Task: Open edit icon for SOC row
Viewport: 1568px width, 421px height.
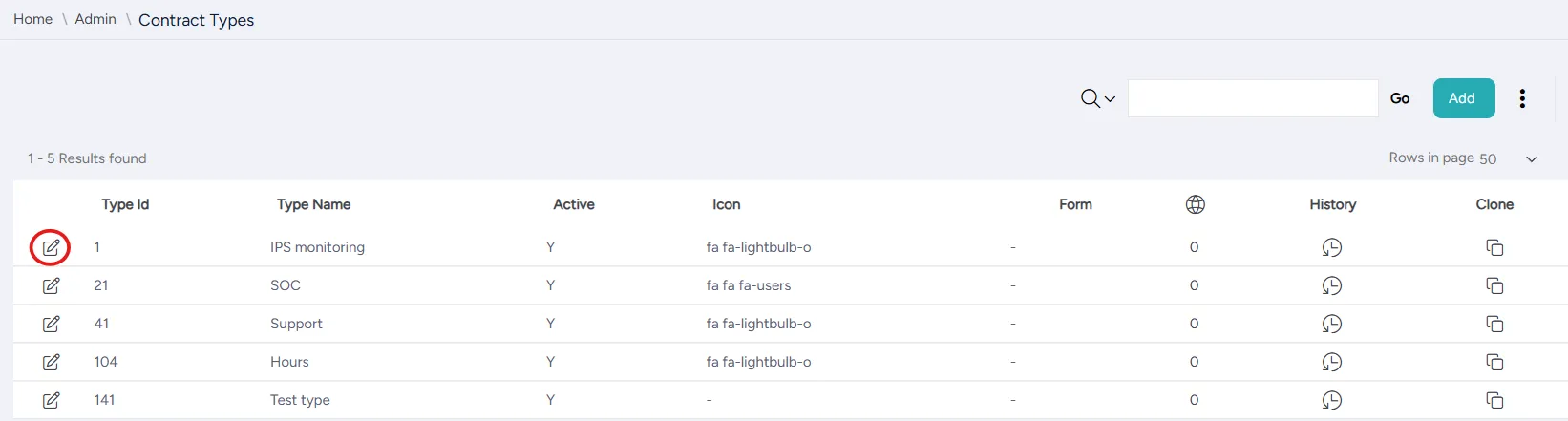Action: (x=52, y=285)
